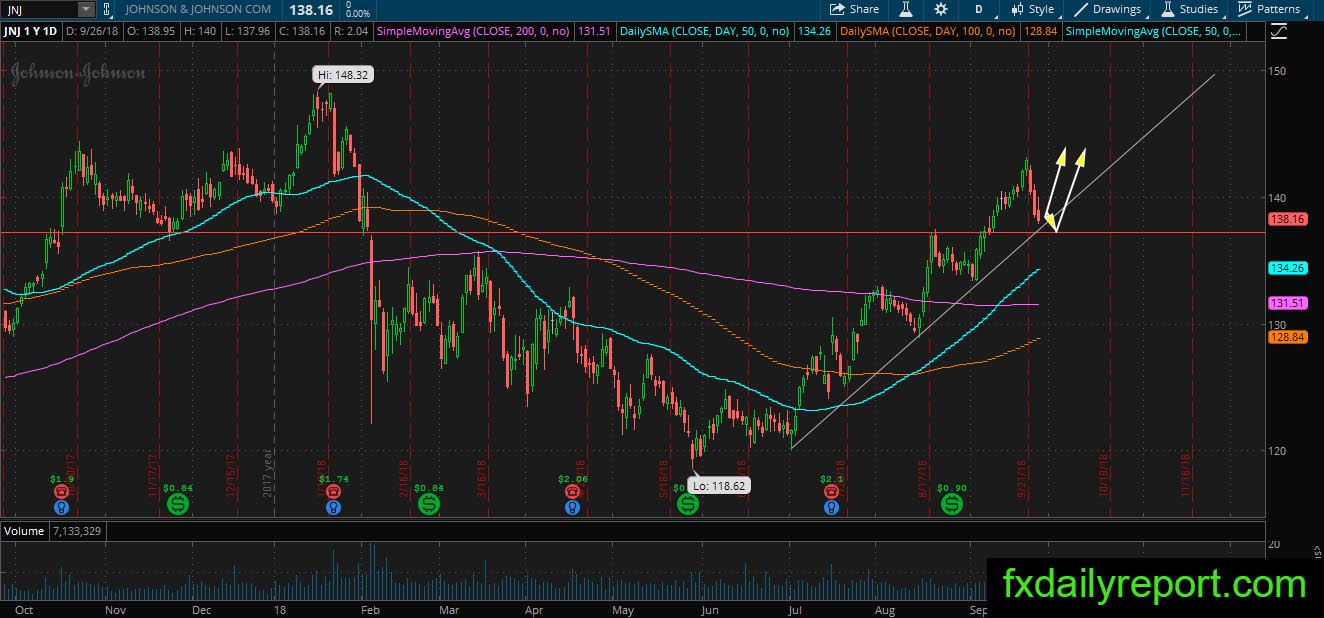Open the Patterns menu
Viewport: 1324px width, 618px height.
(x=1269, y=9)
